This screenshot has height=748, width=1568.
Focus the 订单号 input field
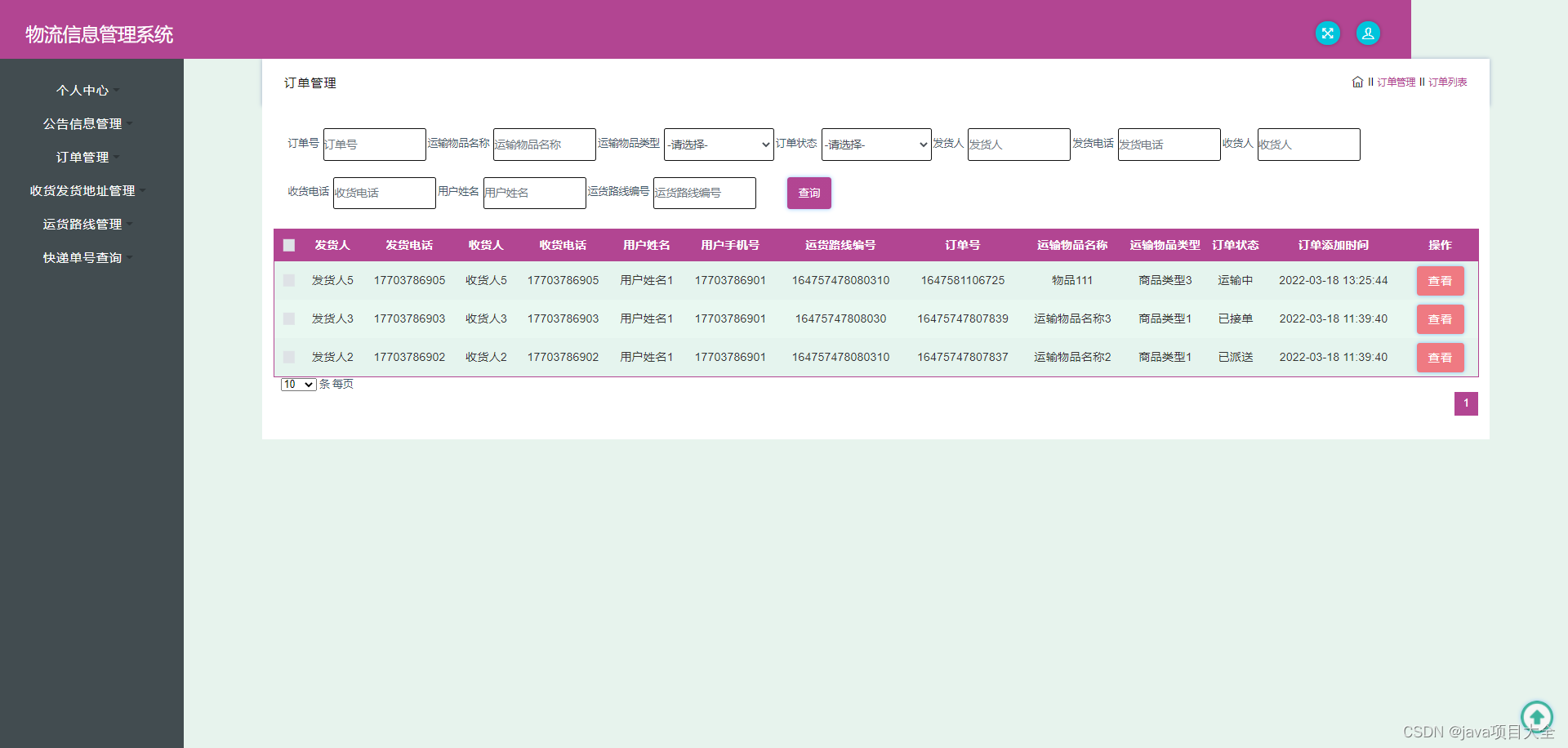coord(375,145)
